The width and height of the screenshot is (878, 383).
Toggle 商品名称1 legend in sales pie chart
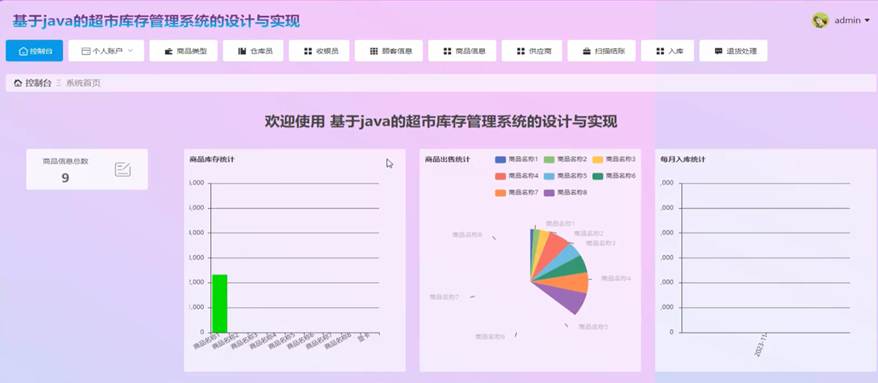tap(516, 160)
